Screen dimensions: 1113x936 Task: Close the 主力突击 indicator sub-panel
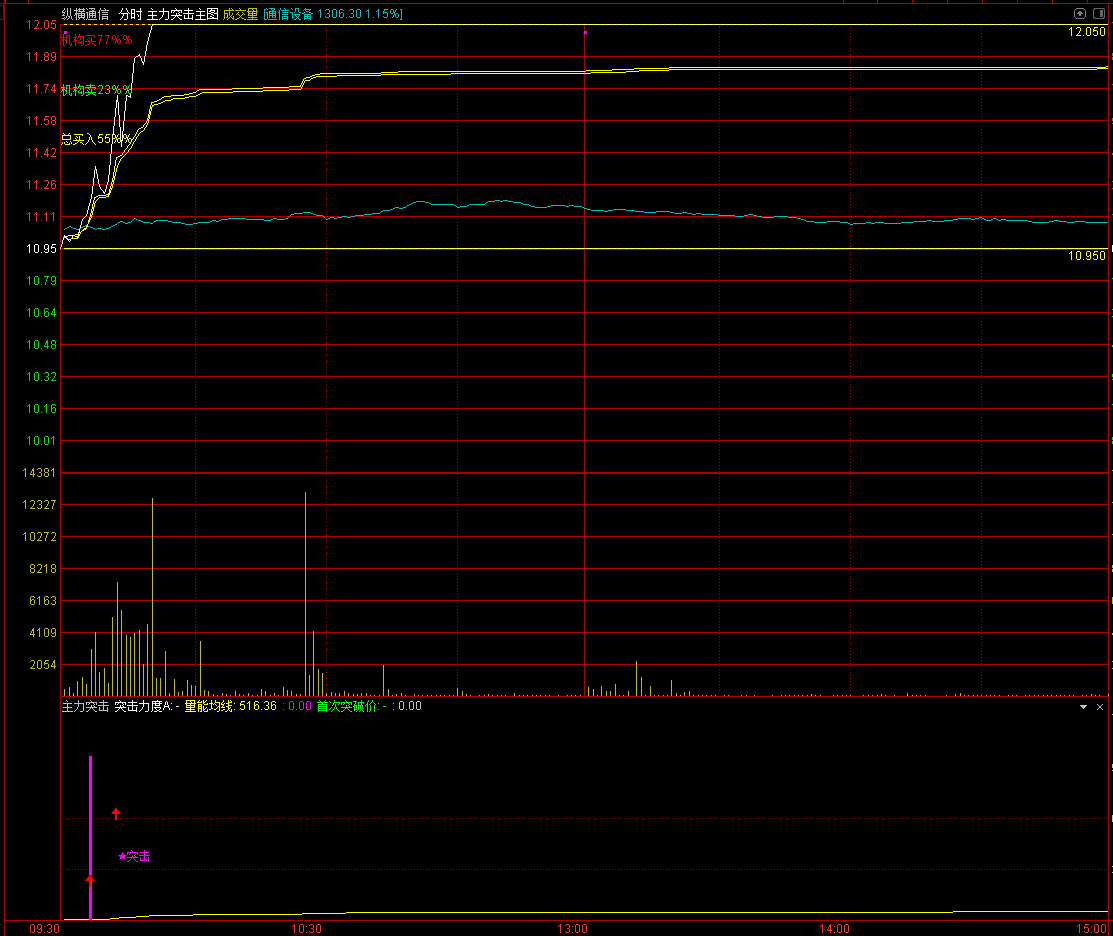[1100, 707]
